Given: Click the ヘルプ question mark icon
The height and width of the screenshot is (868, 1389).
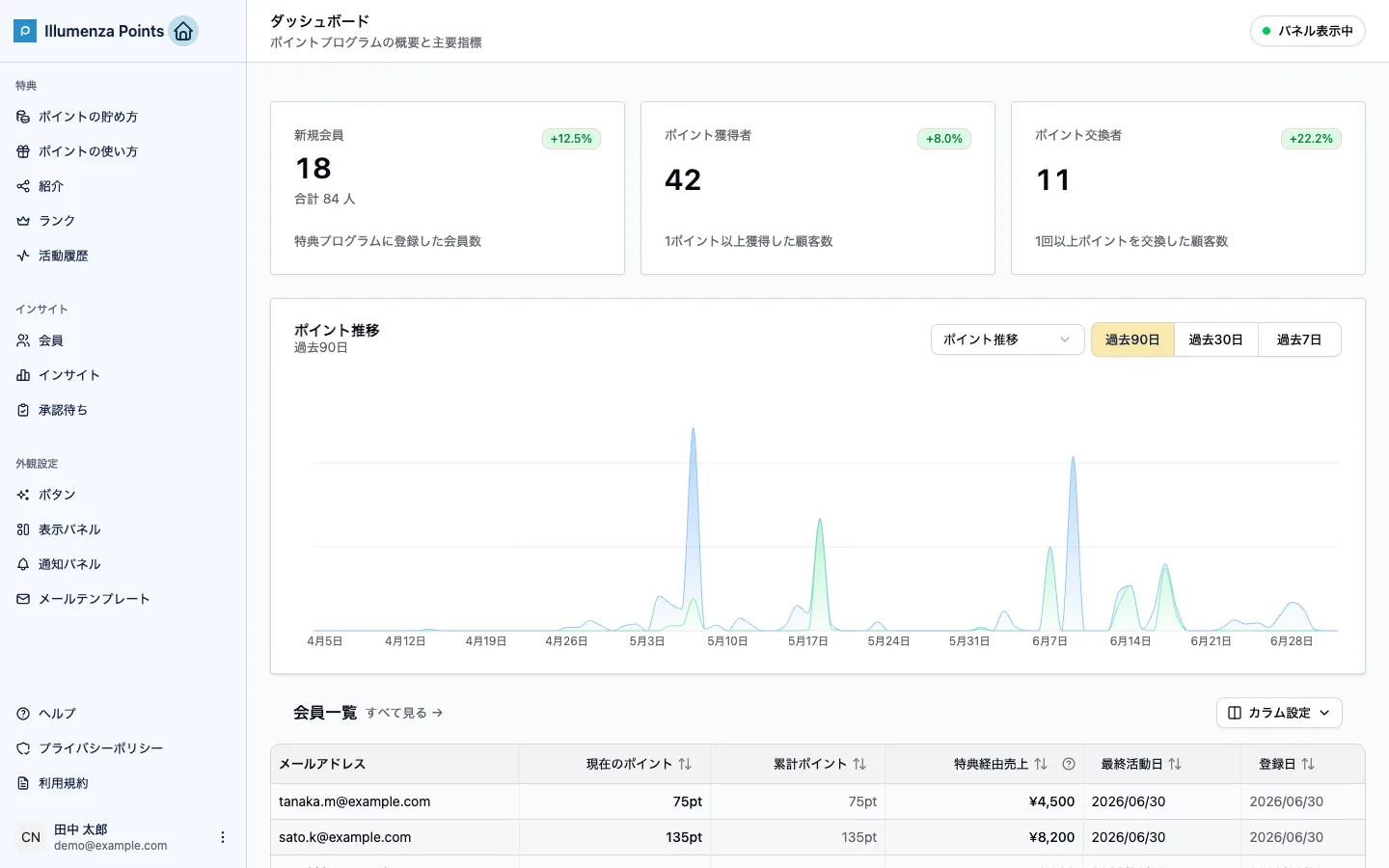Looking at the screenshot, I should (23, 714).
